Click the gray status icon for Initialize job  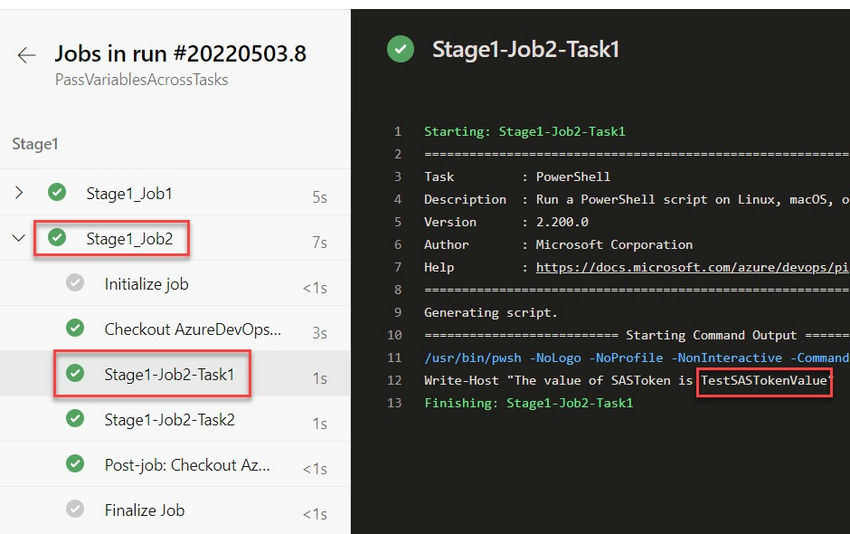(x=75, y=282)
